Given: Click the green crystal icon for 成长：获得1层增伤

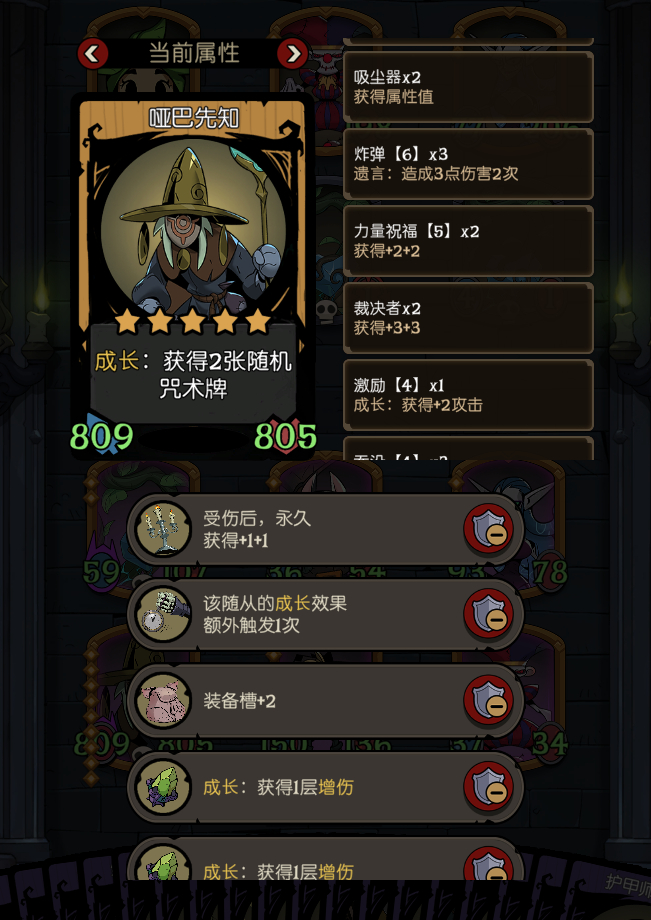Looking at the screenshot, I should [164, 787].
